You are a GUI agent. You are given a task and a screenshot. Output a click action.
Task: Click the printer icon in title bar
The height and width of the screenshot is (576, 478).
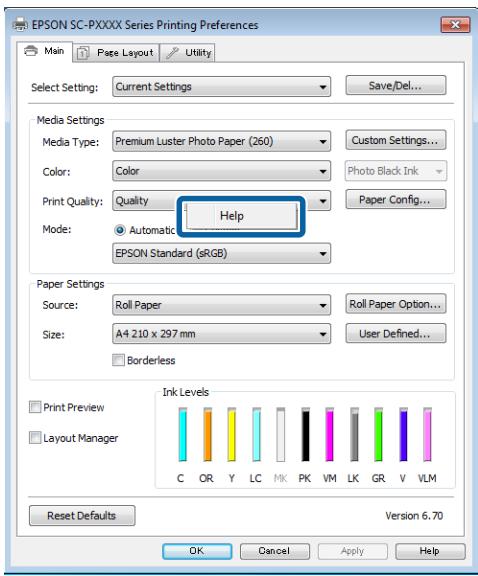[20, 25]
